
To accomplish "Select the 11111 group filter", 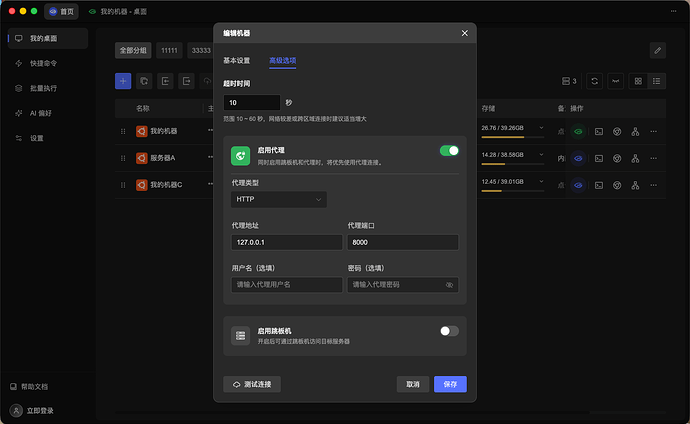I will coord(169,51).
